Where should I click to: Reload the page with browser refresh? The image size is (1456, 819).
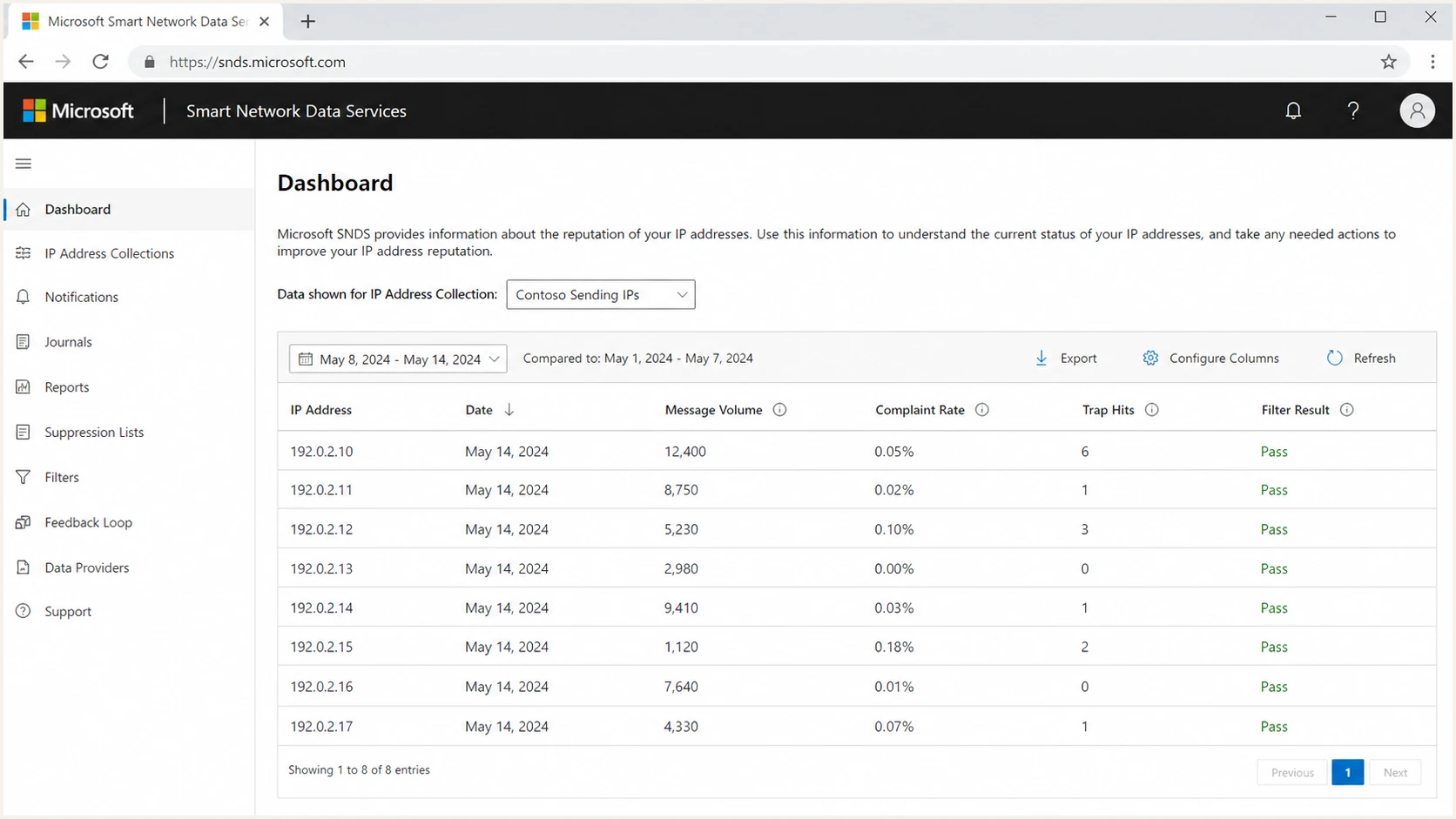tap(101, 62)
